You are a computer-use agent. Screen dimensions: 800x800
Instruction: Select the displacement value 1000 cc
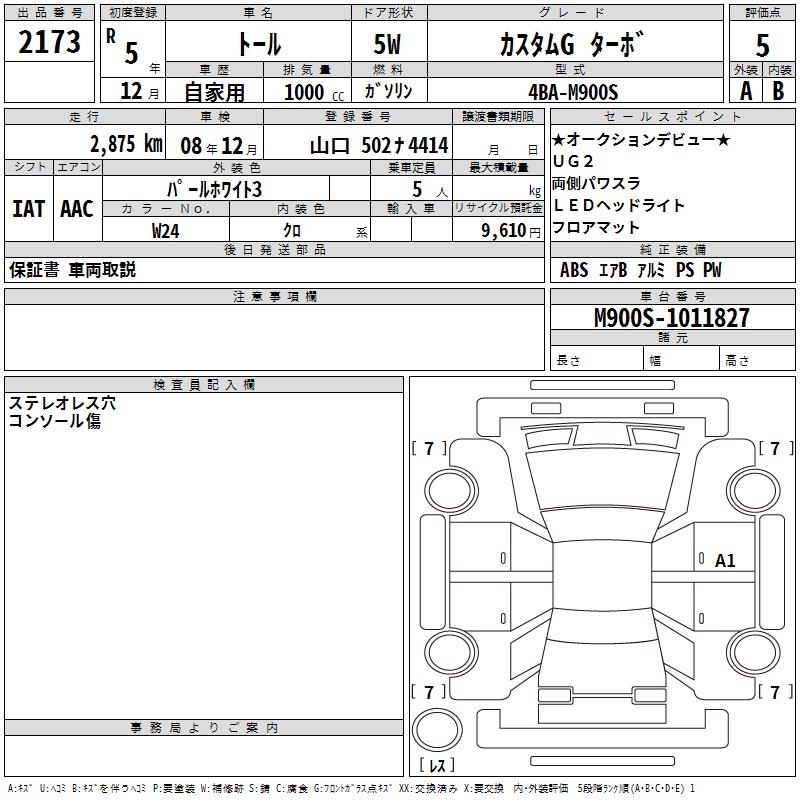pyautogui.click(x=314, y=92)
